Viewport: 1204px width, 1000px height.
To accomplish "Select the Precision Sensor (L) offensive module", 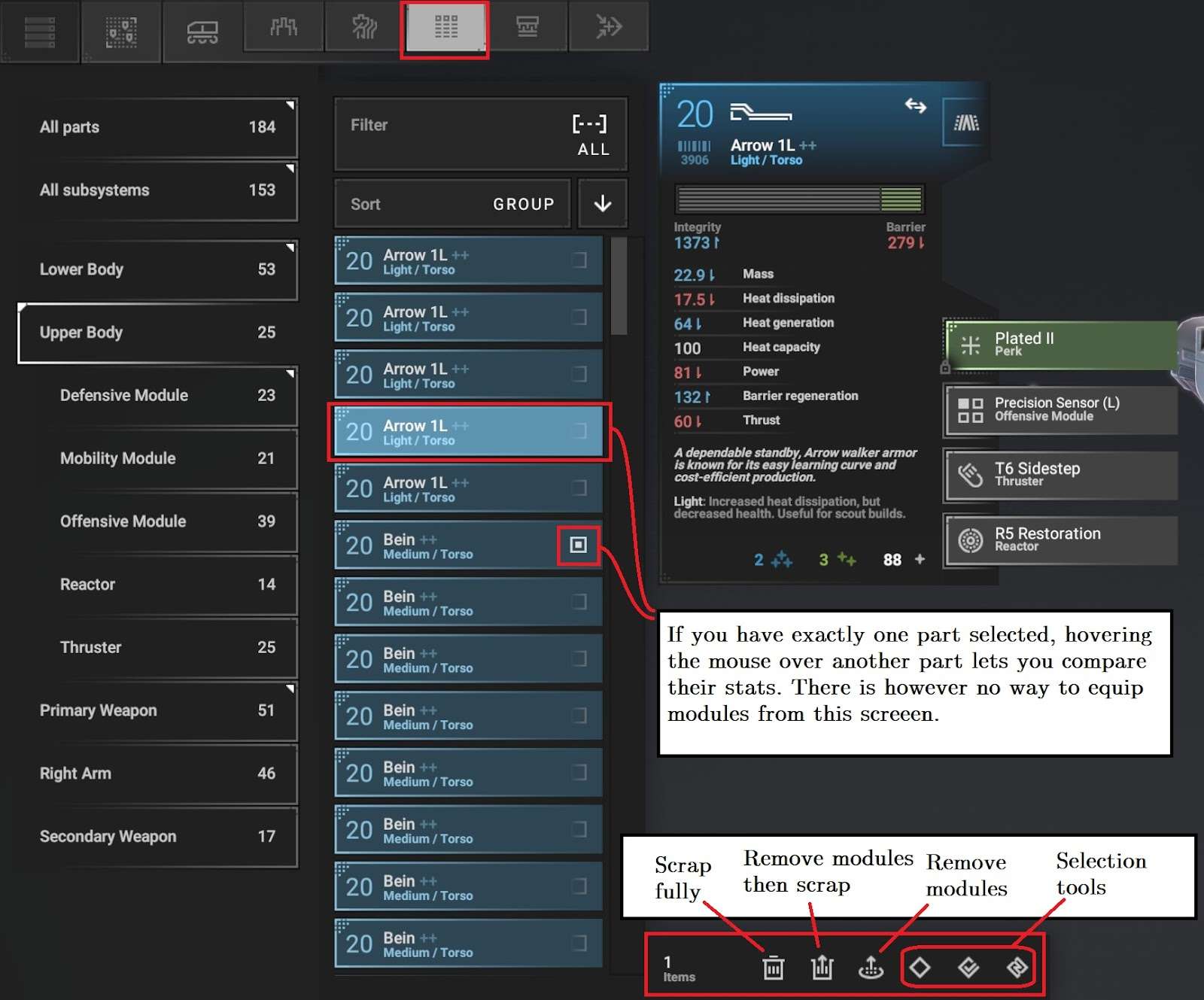I will click(x=1061, y=410).
